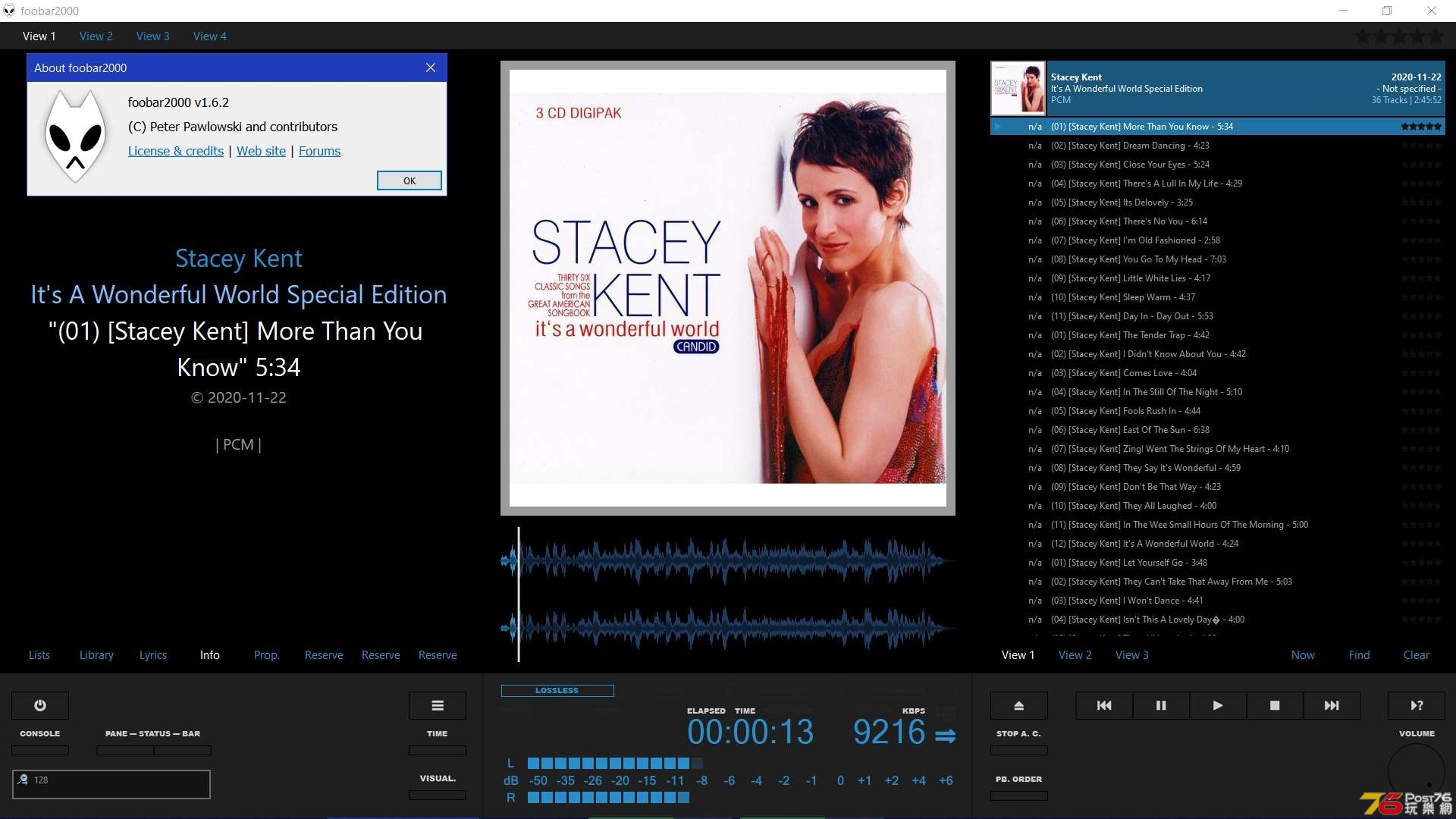Click the Play button
The width and height of the screenshot is (1456, 819).
[x=1218, y=705]
